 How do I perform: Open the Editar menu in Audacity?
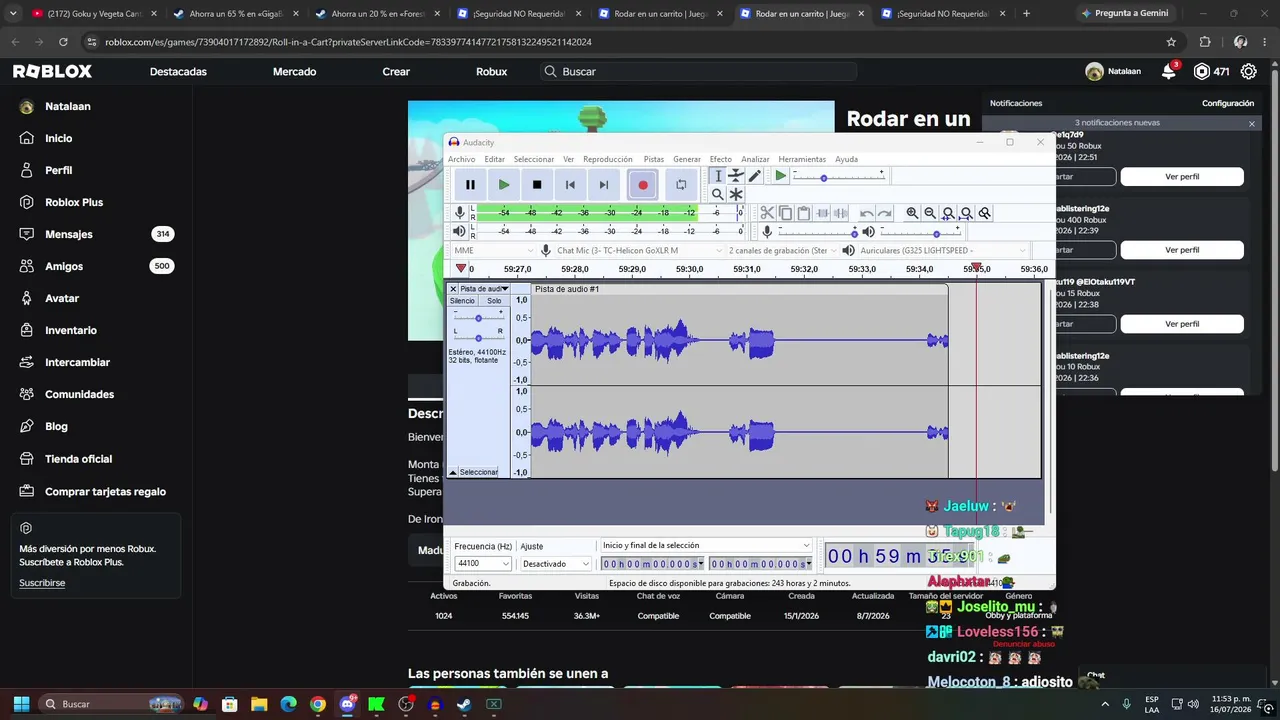pyautogui.click(x=494, y=159)
